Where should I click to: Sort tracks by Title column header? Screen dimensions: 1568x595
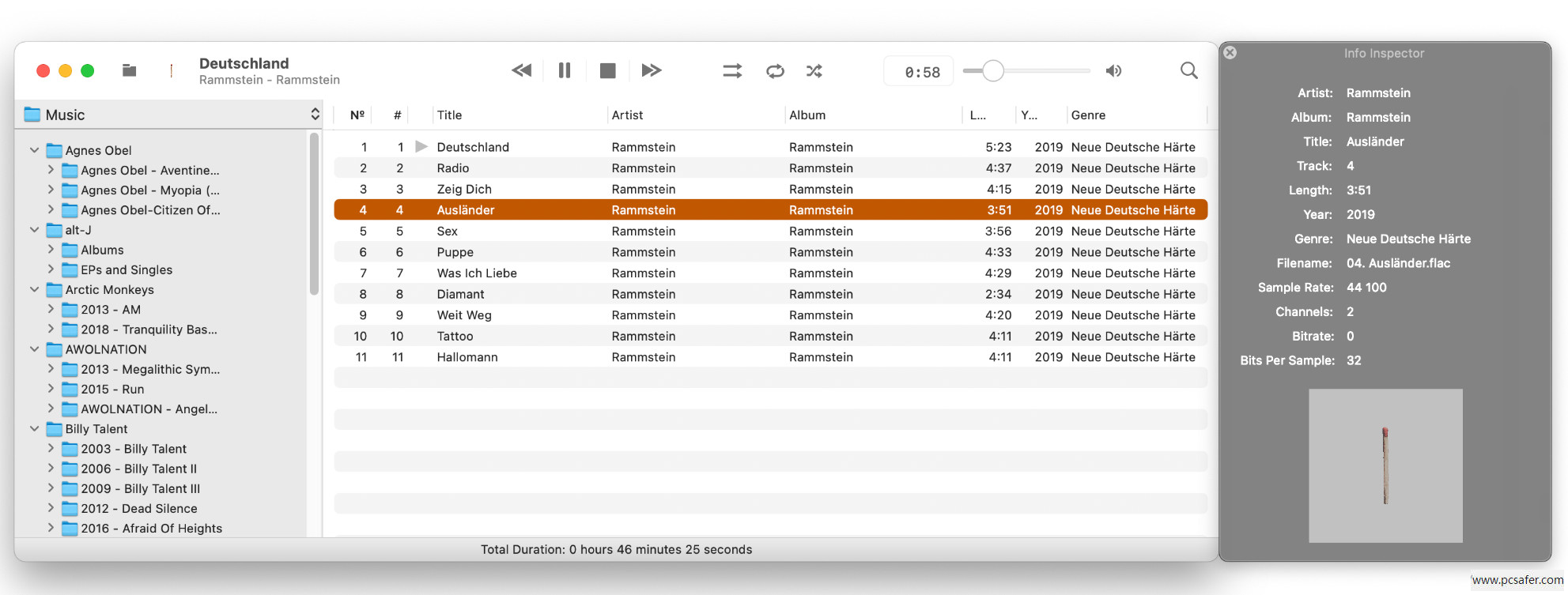pos(449,115)
